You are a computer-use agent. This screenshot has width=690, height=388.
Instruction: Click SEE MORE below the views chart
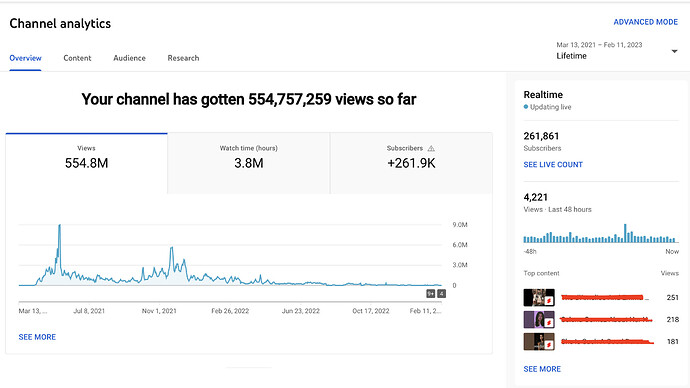coord(37,337)
